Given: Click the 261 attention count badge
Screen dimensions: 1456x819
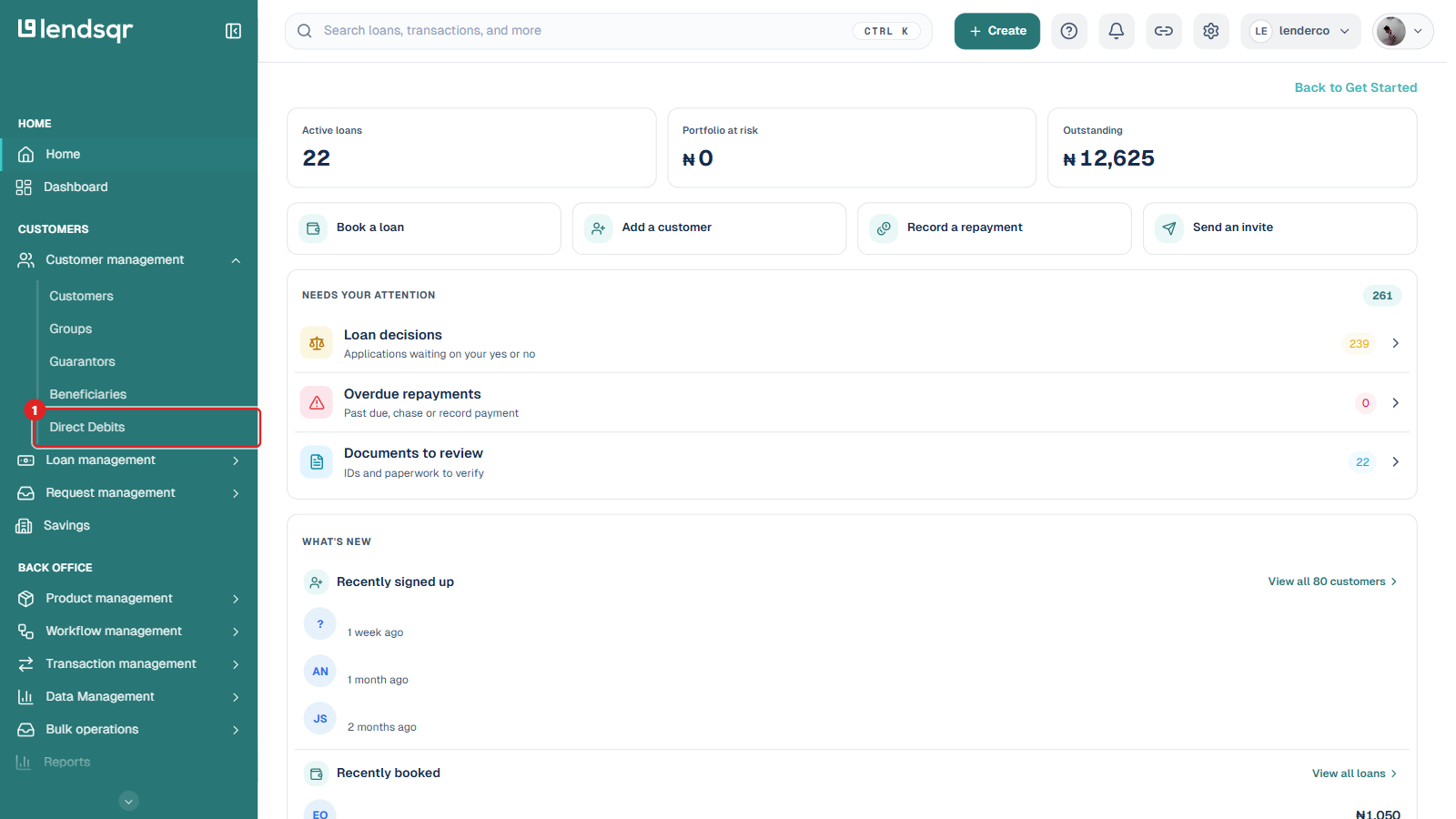Looking at the screenshot, I should [1382, 295].
